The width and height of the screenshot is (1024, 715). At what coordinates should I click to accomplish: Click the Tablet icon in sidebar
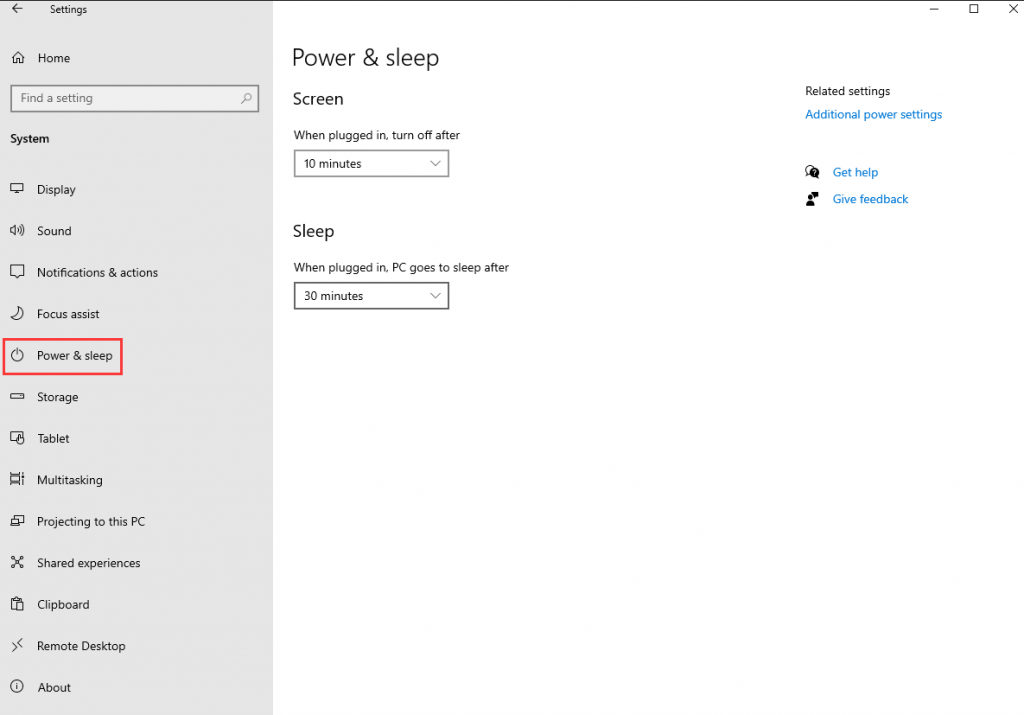(17, 438)
